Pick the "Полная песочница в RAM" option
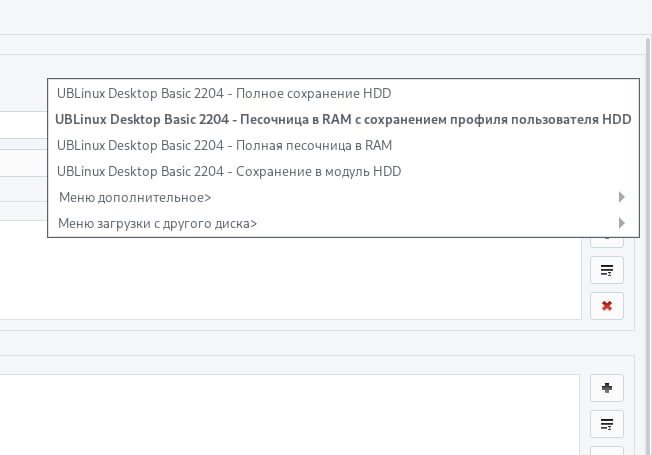This screenshot has width=652, height=455. (343, 145)
